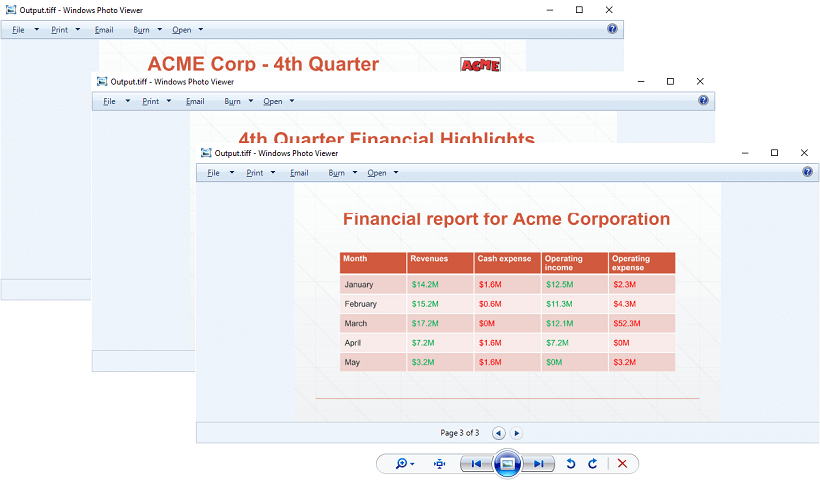This screenshot has height=481, width=820.
Task: Start the slide show
Action: 507,464
